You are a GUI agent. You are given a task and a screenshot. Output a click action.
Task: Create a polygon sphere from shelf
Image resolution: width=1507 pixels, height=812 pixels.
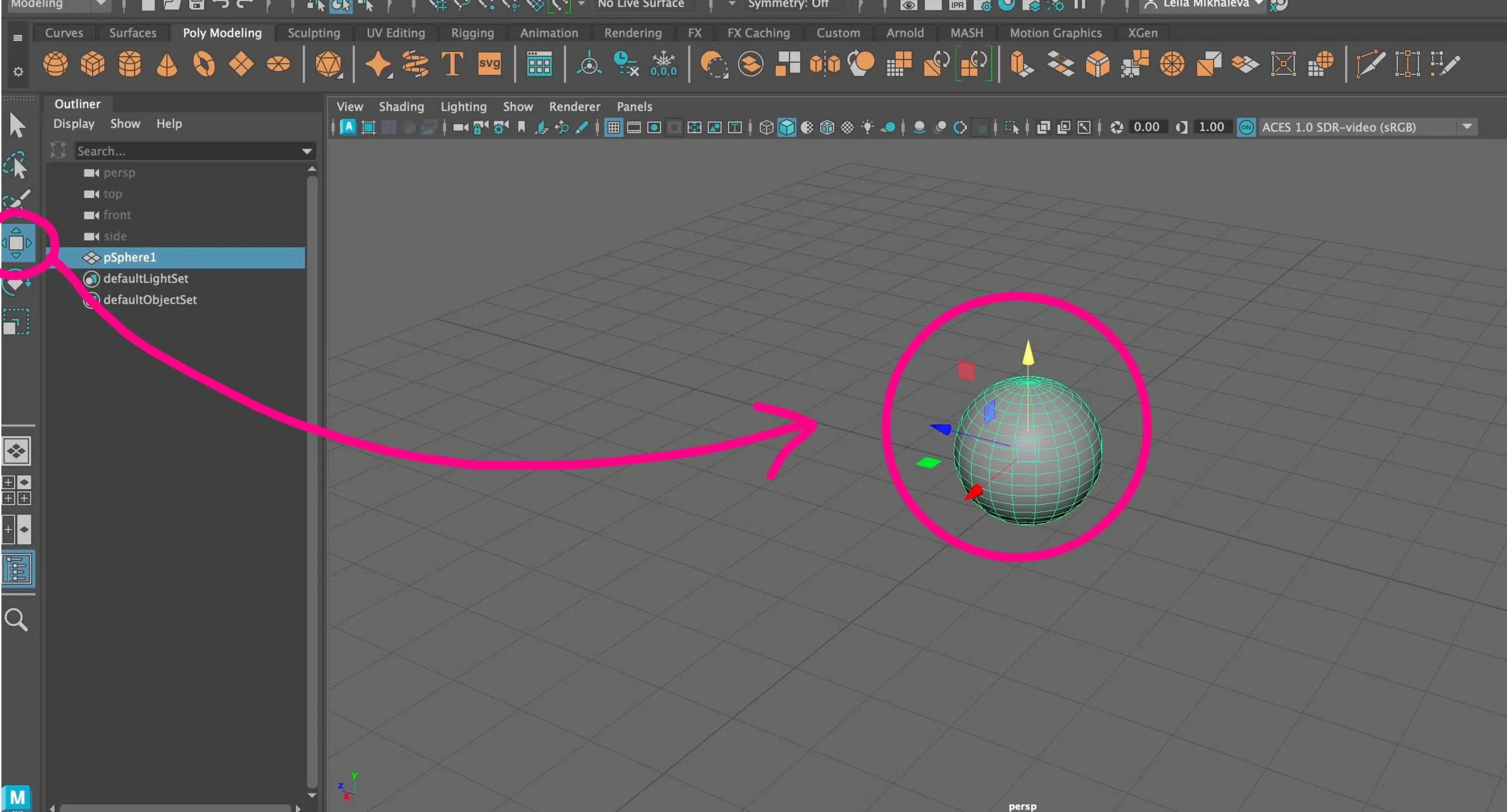coord(55,64)
